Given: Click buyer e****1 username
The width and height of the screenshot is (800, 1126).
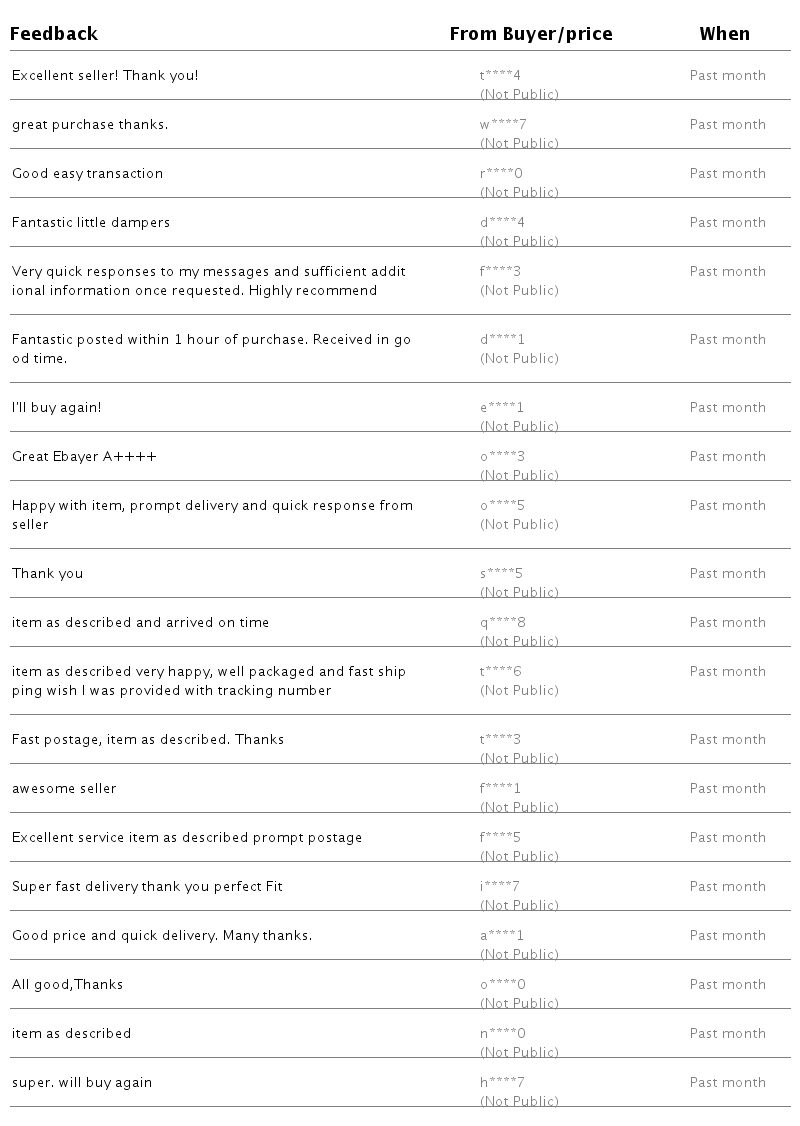Looking at the screenshot, I should (502, 408).
